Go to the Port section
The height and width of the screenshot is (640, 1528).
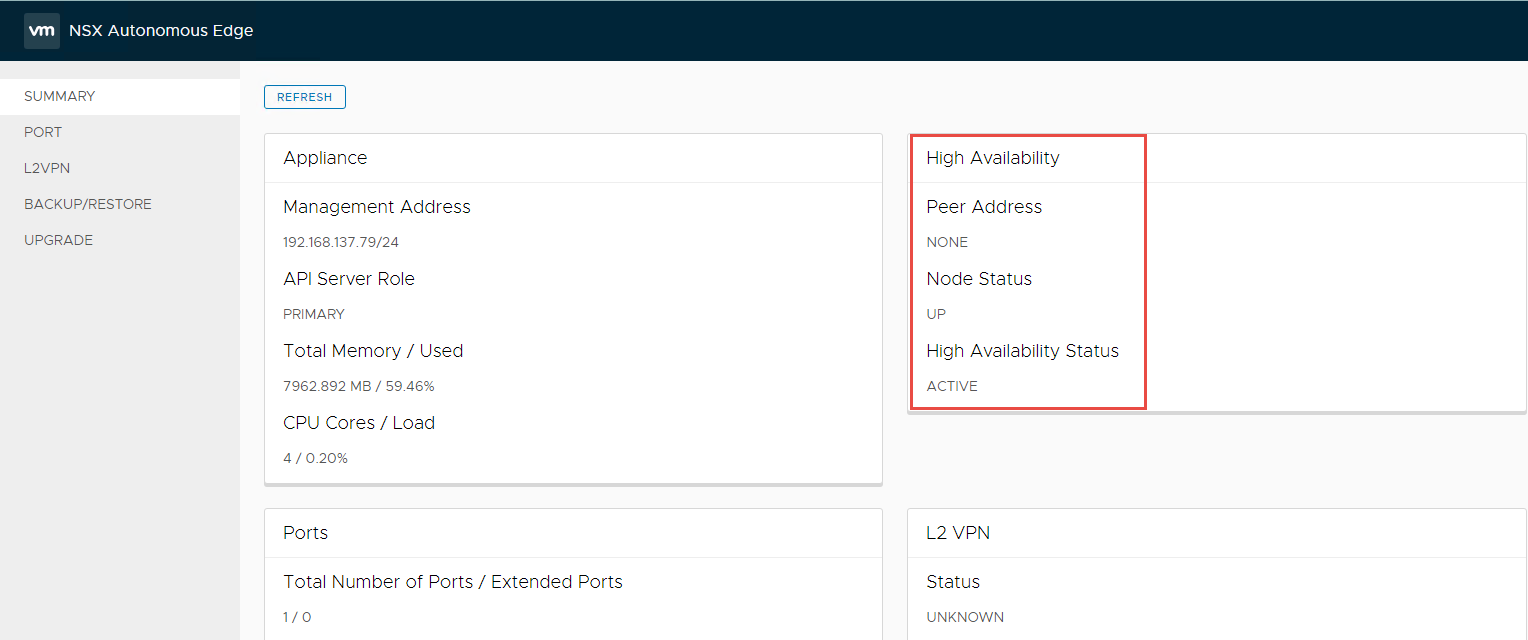[x=43, y=132]
